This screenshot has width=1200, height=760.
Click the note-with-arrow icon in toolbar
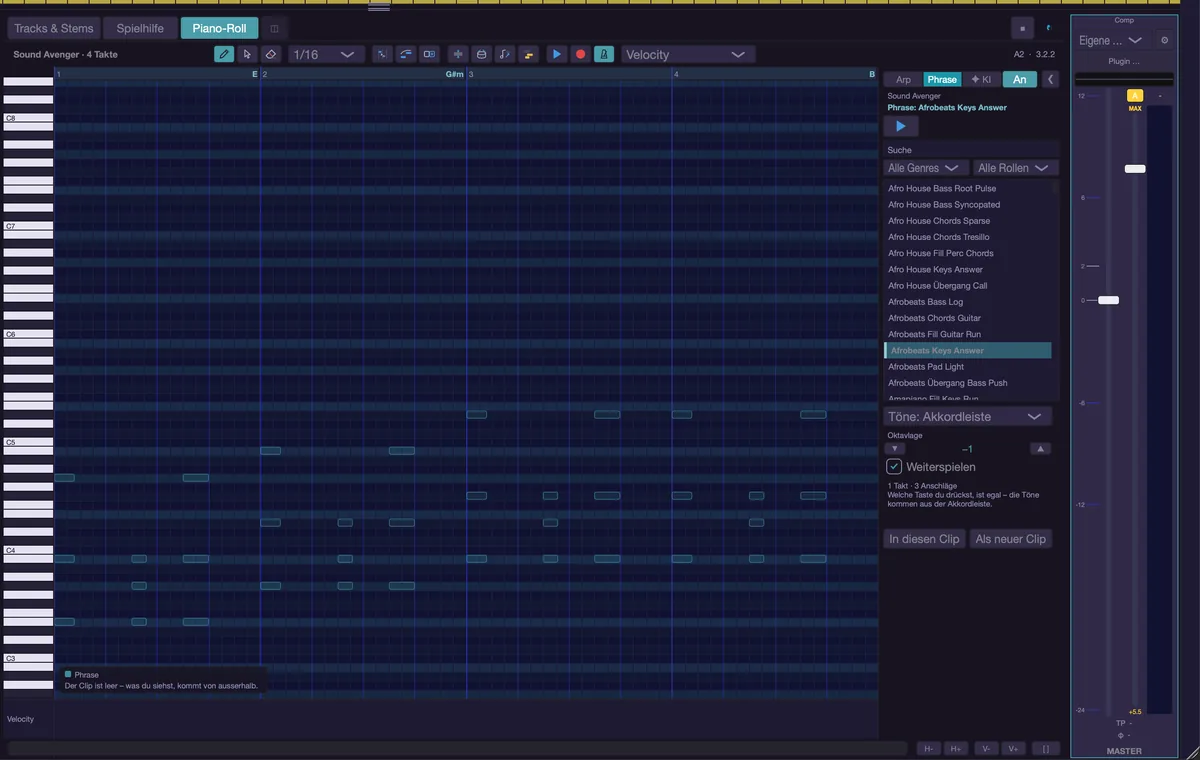[506, 54]
